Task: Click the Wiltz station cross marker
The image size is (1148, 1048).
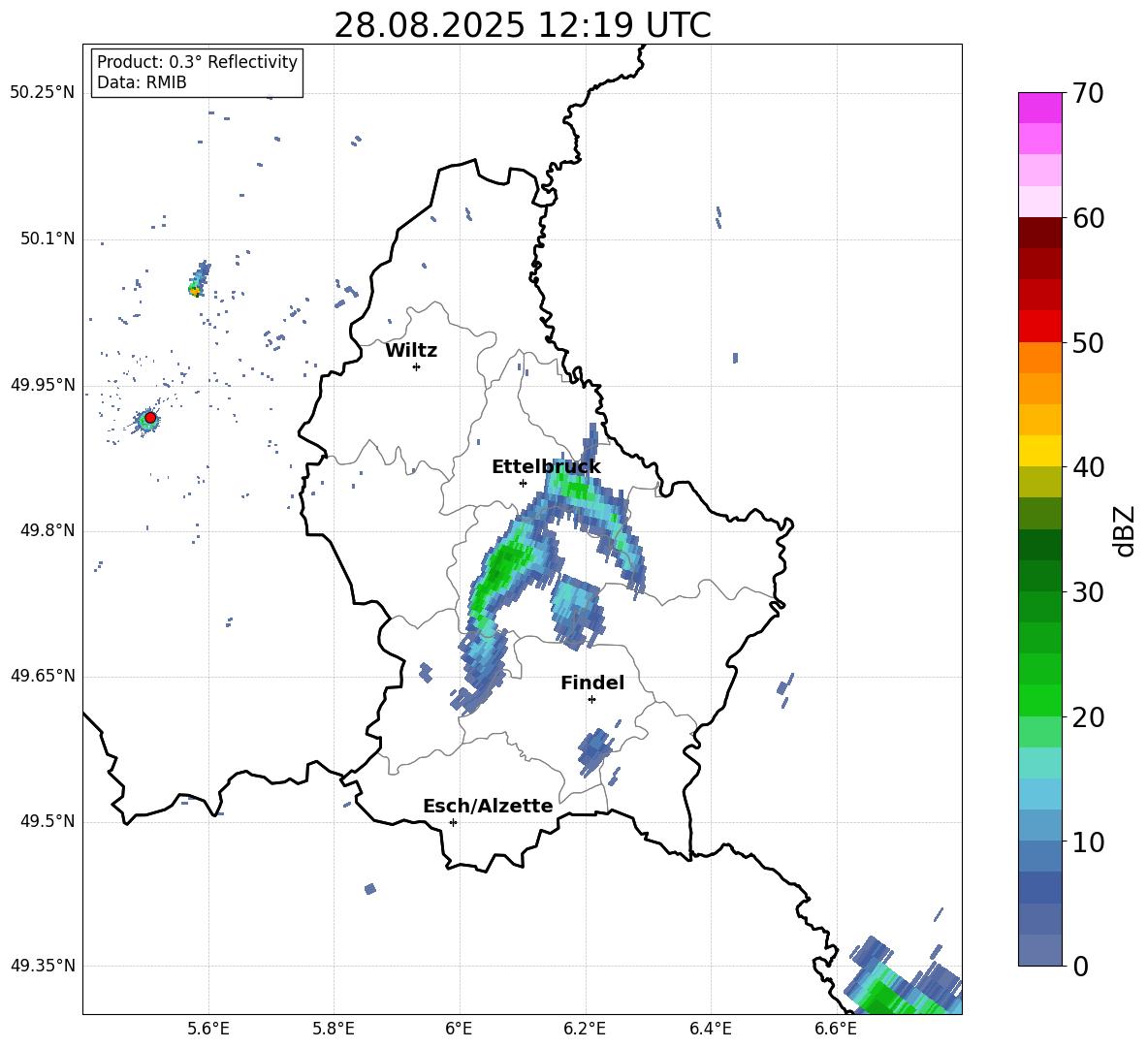Action: (x=416, y=366)
